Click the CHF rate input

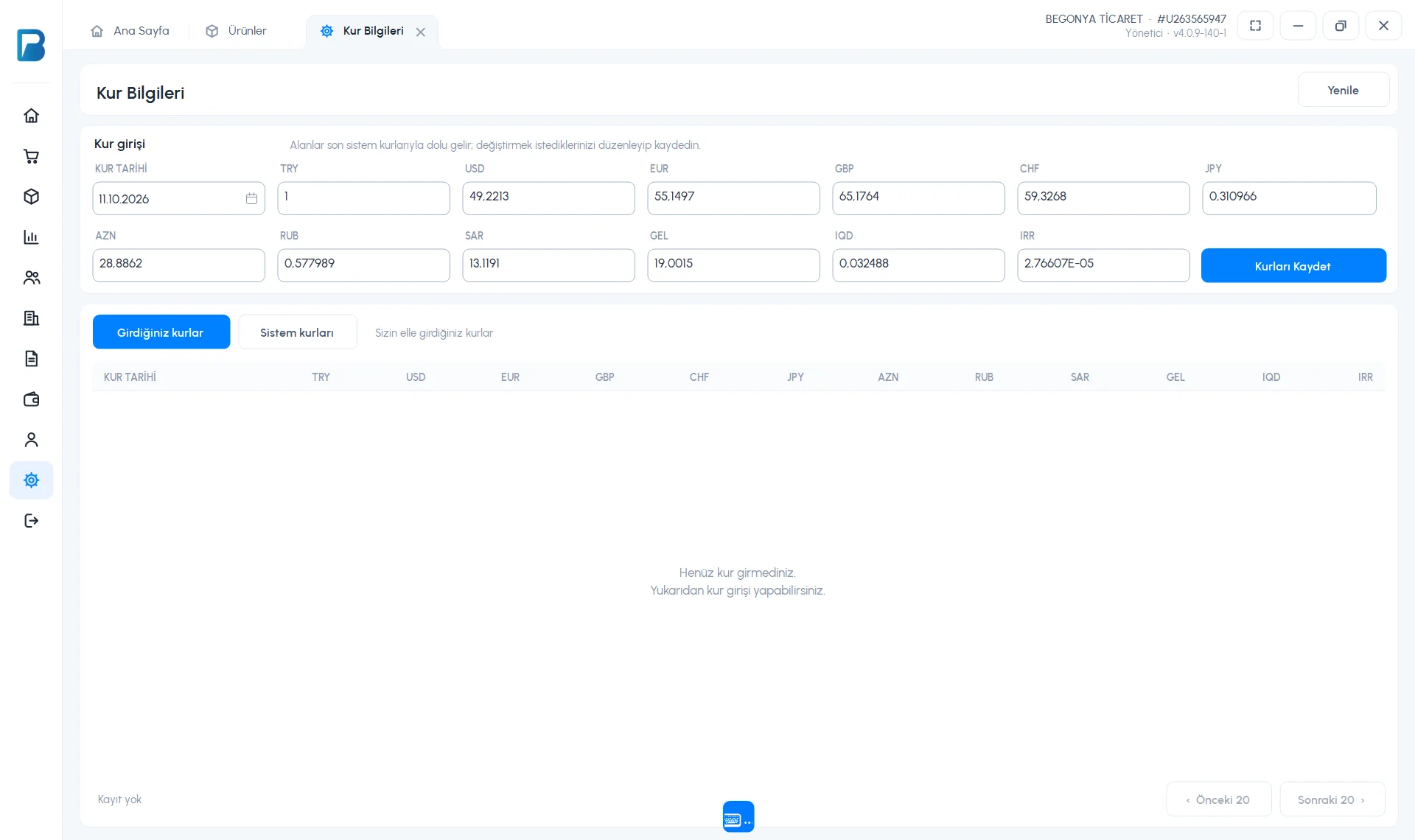pos(1103,199)
